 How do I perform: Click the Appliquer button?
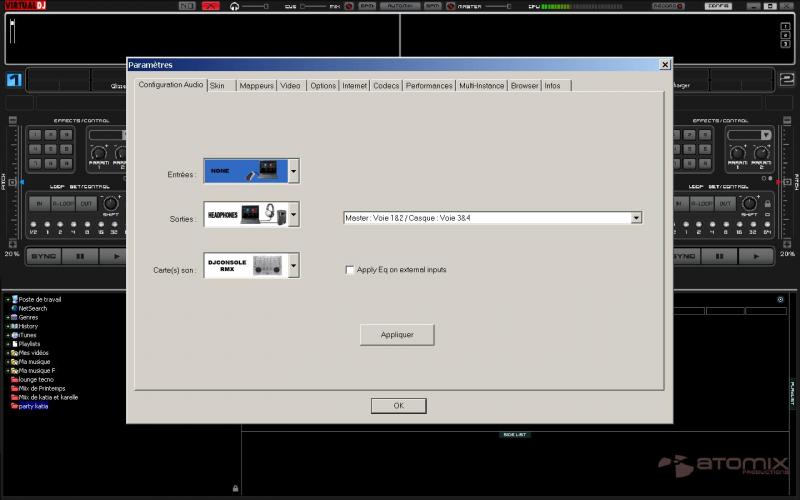398,334
